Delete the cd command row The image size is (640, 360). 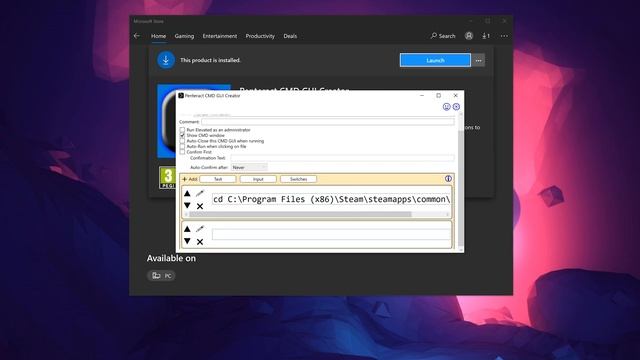point(200,206)
